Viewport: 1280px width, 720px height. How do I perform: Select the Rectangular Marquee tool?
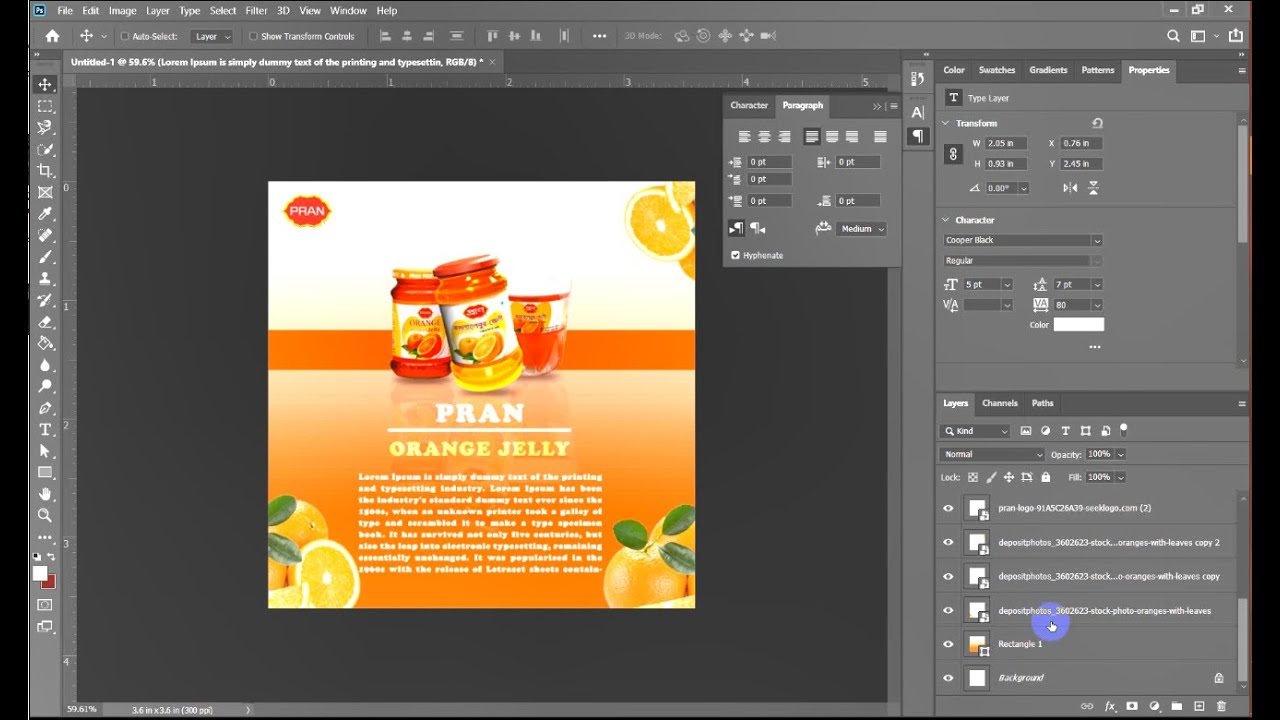pos(45,106)
